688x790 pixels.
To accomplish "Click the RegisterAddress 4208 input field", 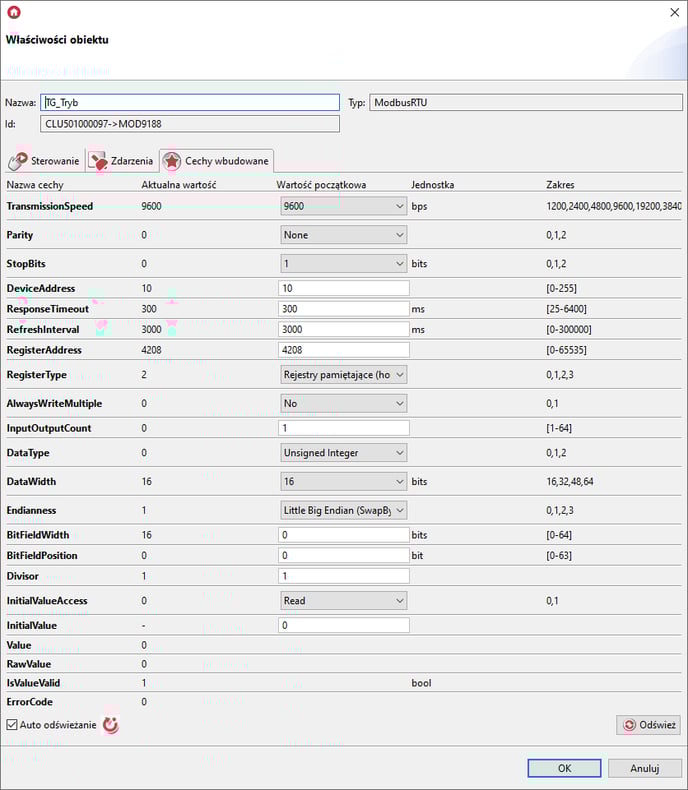I will pyautogui.click(x=343, y=350).
